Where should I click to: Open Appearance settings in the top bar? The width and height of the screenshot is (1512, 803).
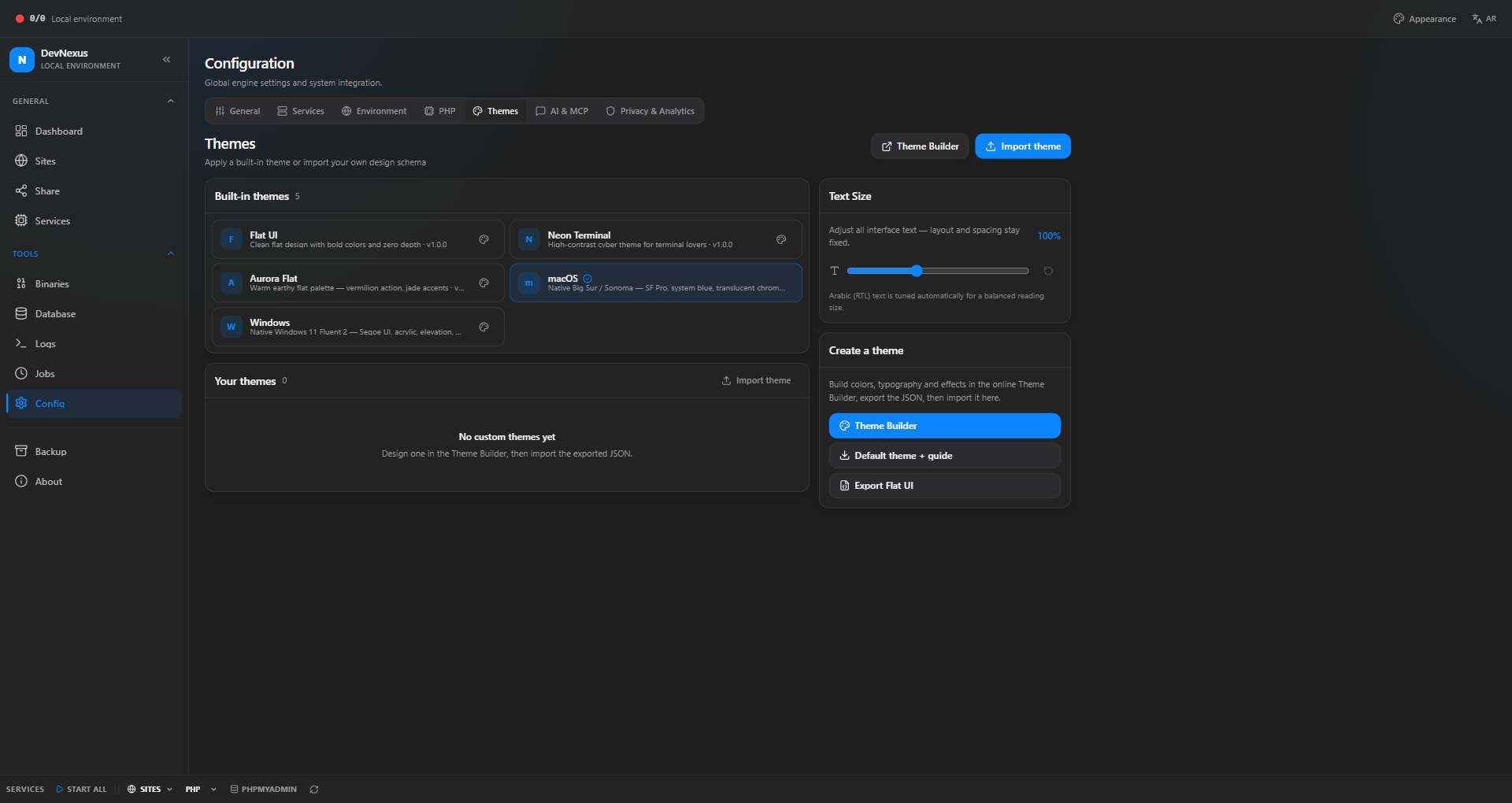[x=1425, y=19]
